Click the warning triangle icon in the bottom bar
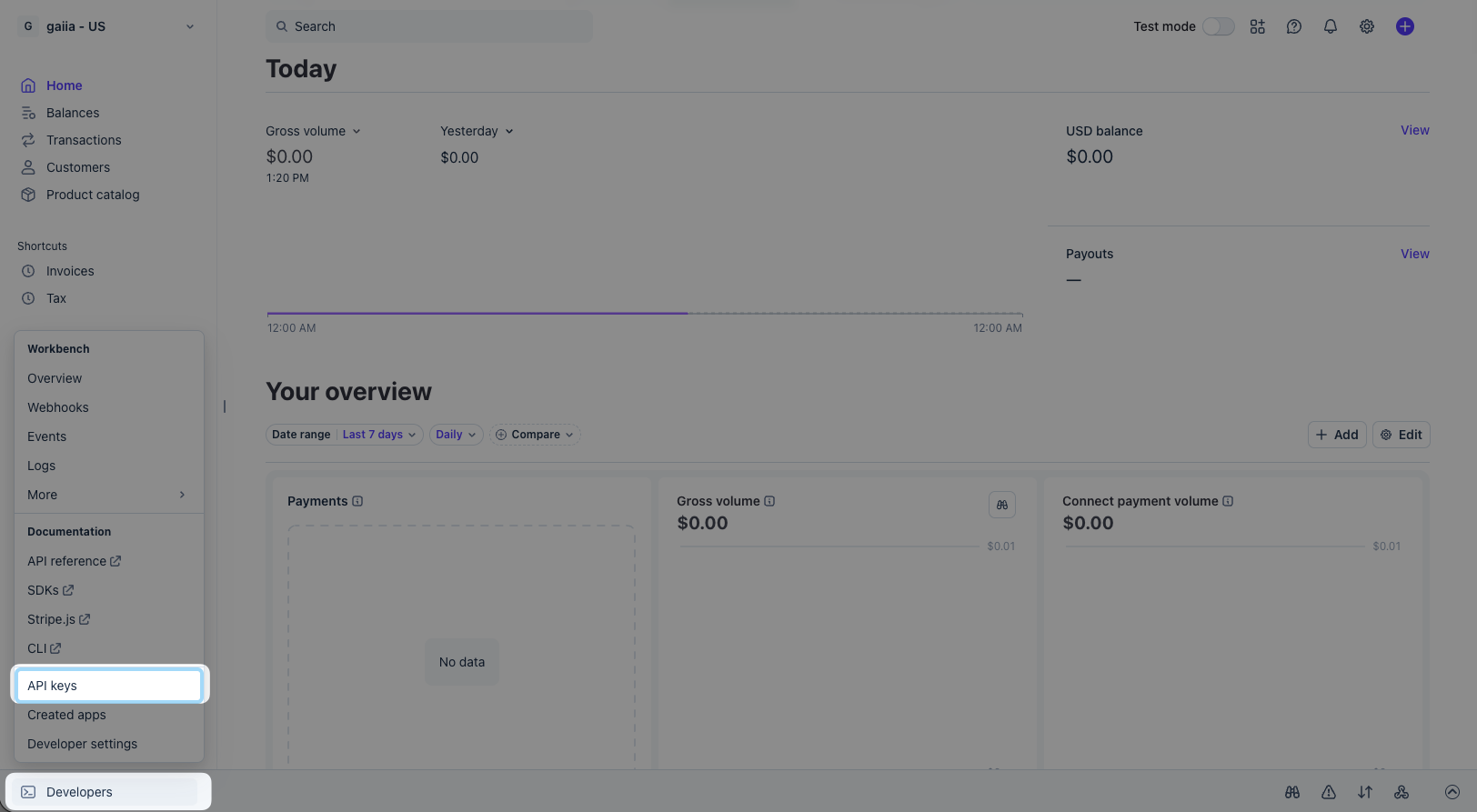Screen dimensions: 1477x812 pos(1329,792)
